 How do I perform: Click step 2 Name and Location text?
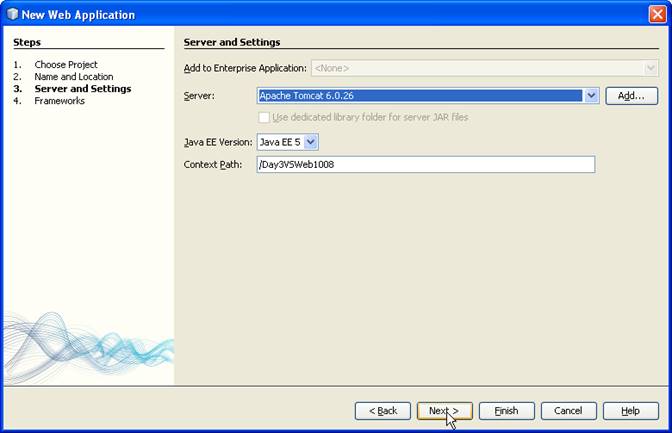(74, 77)
